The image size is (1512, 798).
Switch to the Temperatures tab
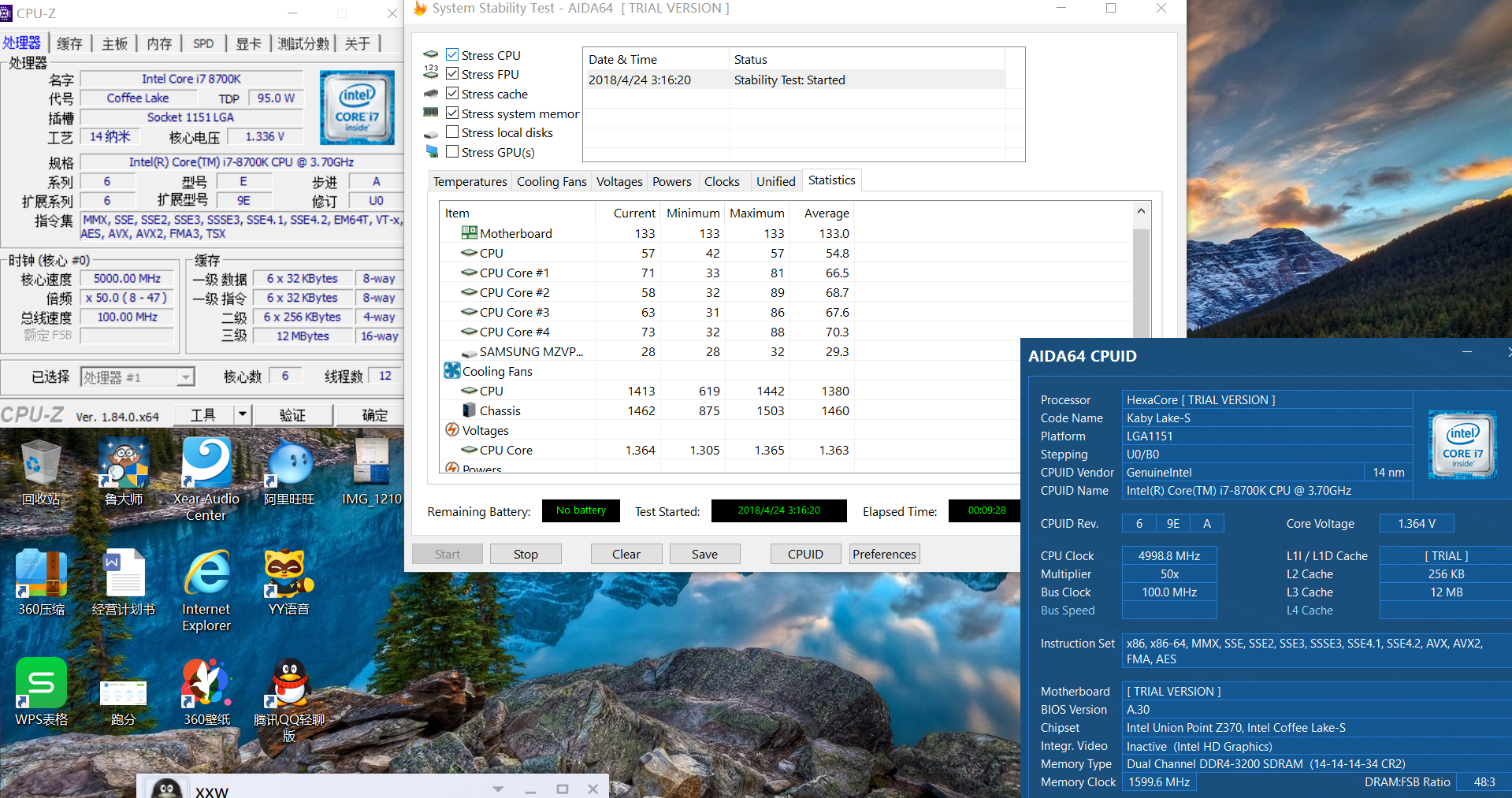pos(470,182)
